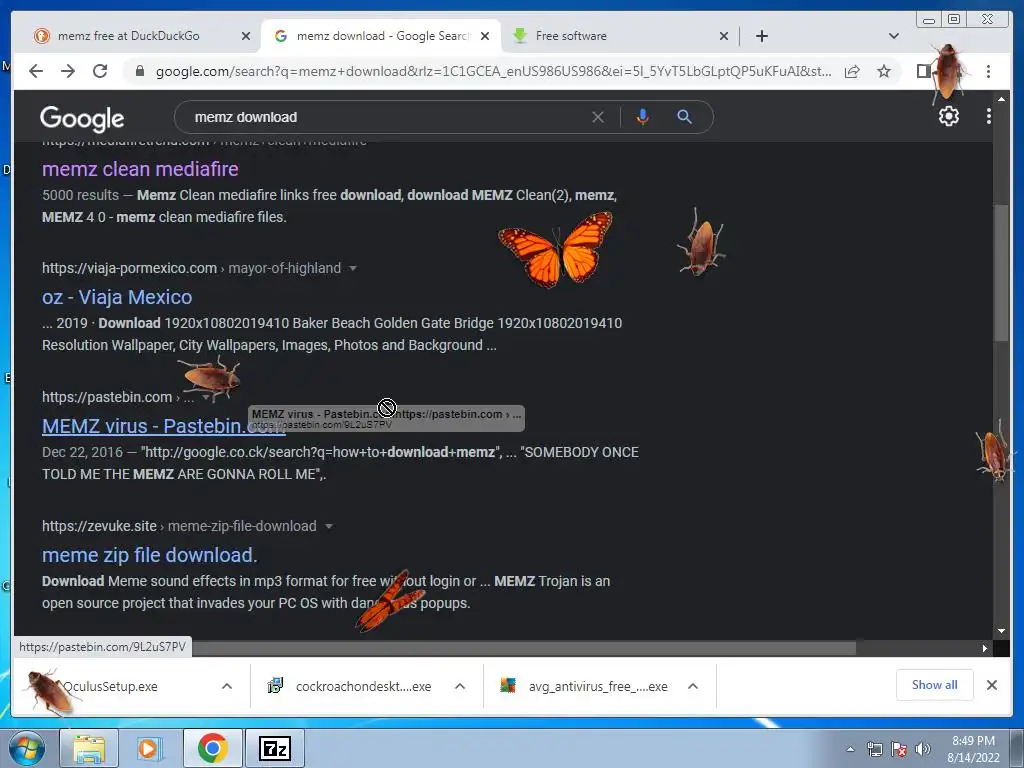
Task: Show hidden tray icons arrow
Action: [x=850, y=750]
